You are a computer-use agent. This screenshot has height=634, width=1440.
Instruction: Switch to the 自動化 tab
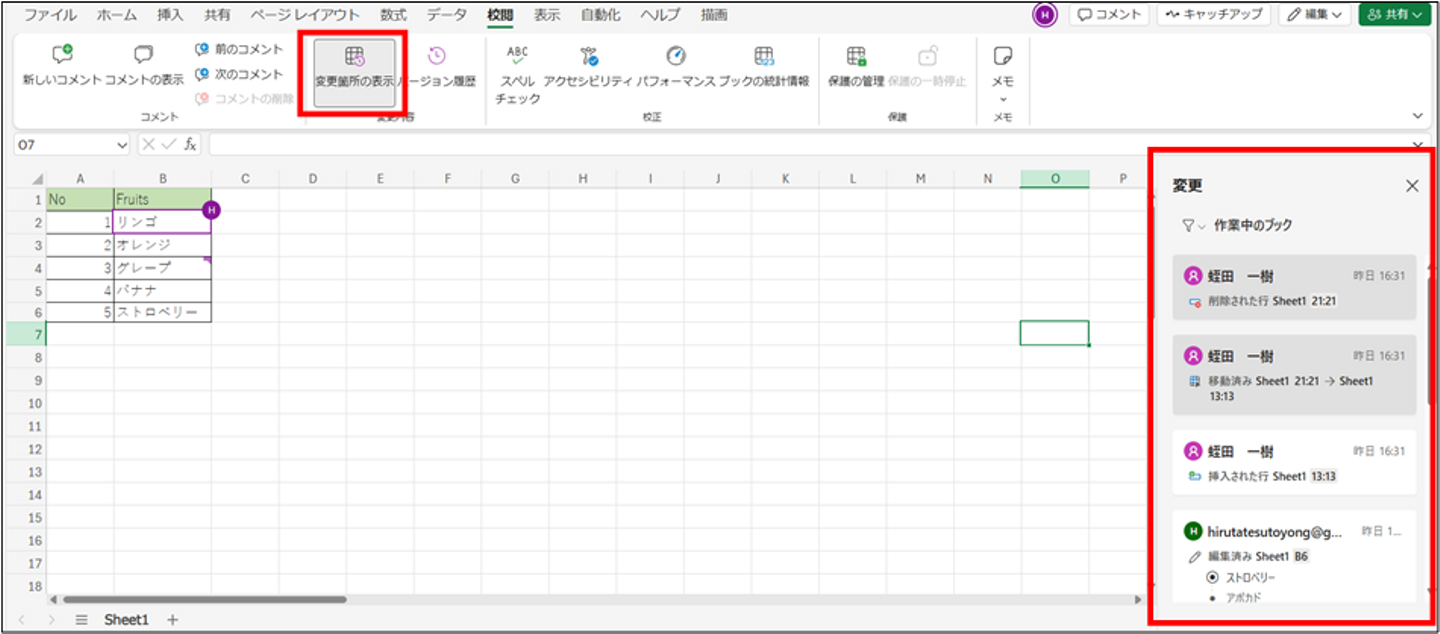(600, 15)
